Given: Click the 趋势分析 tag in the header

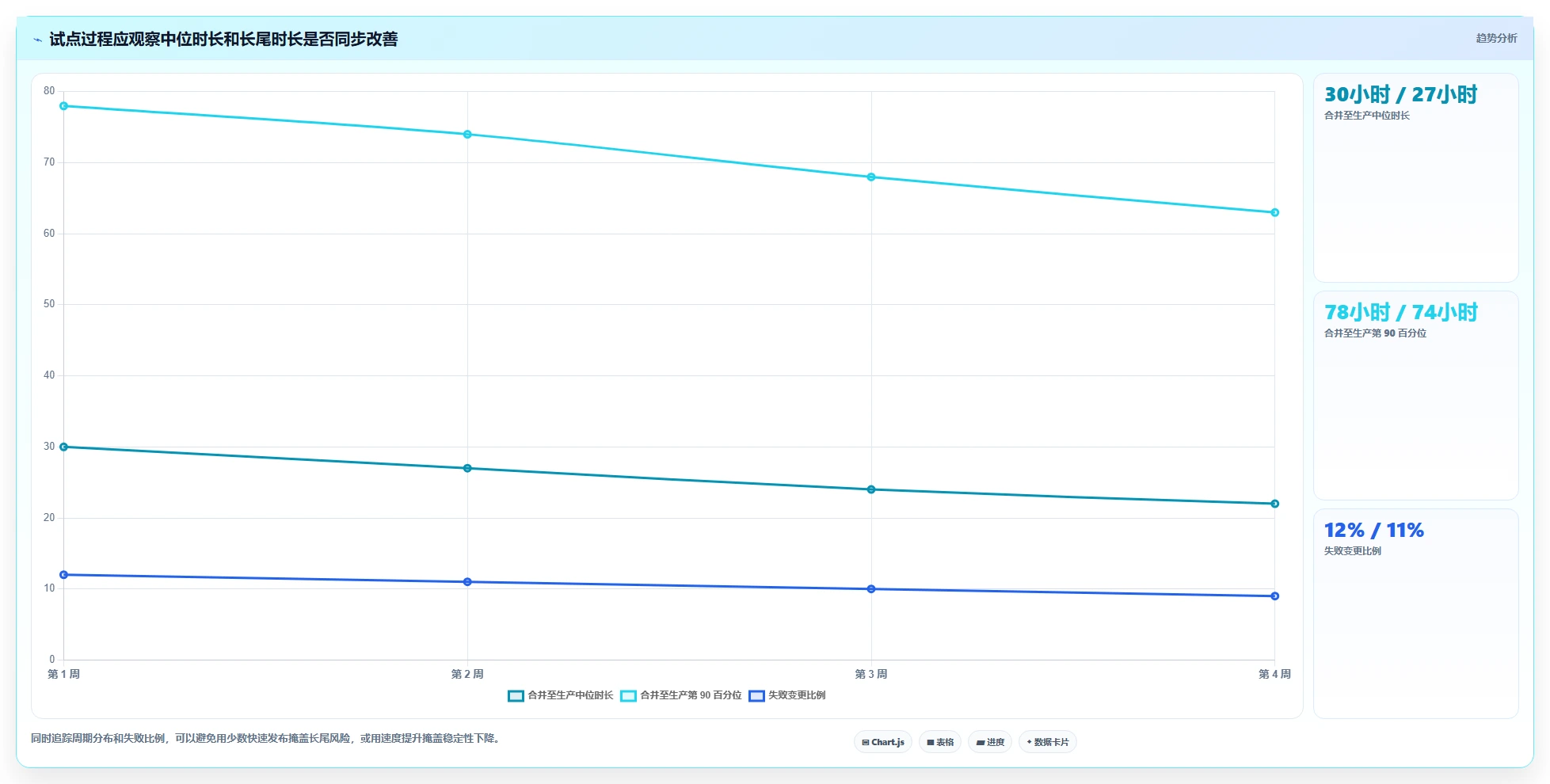Looking at the screenshot, I should point(1496,38).
